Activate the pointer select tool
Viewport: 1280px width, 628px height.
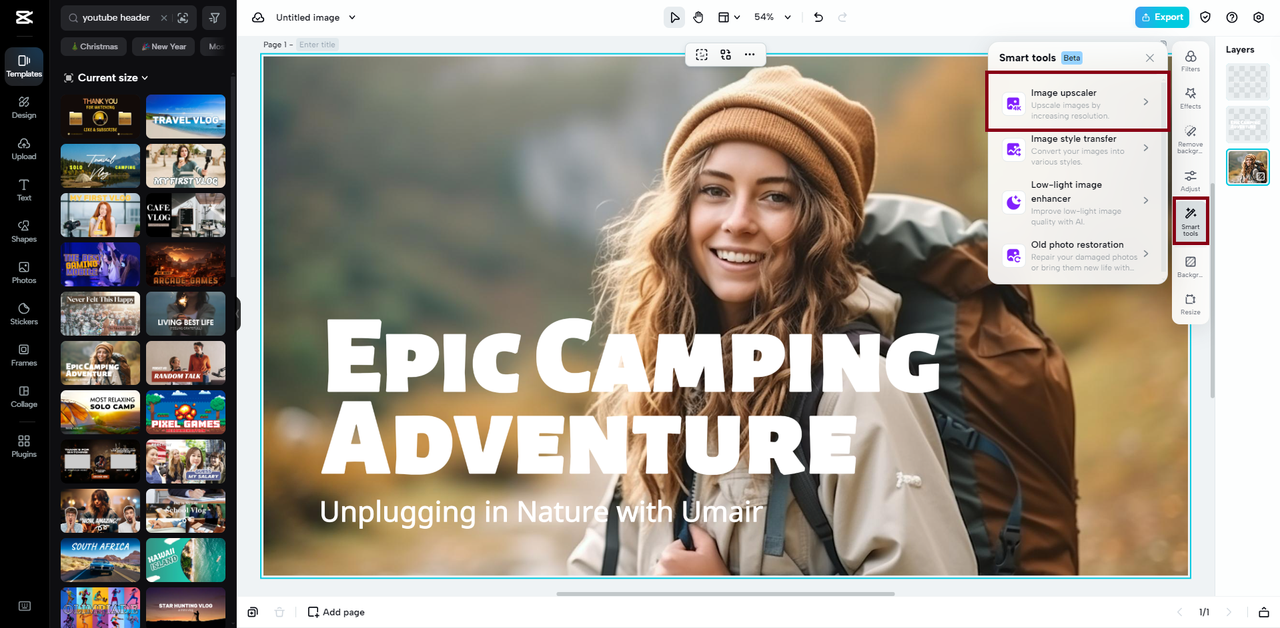click(x=675, y=17)
